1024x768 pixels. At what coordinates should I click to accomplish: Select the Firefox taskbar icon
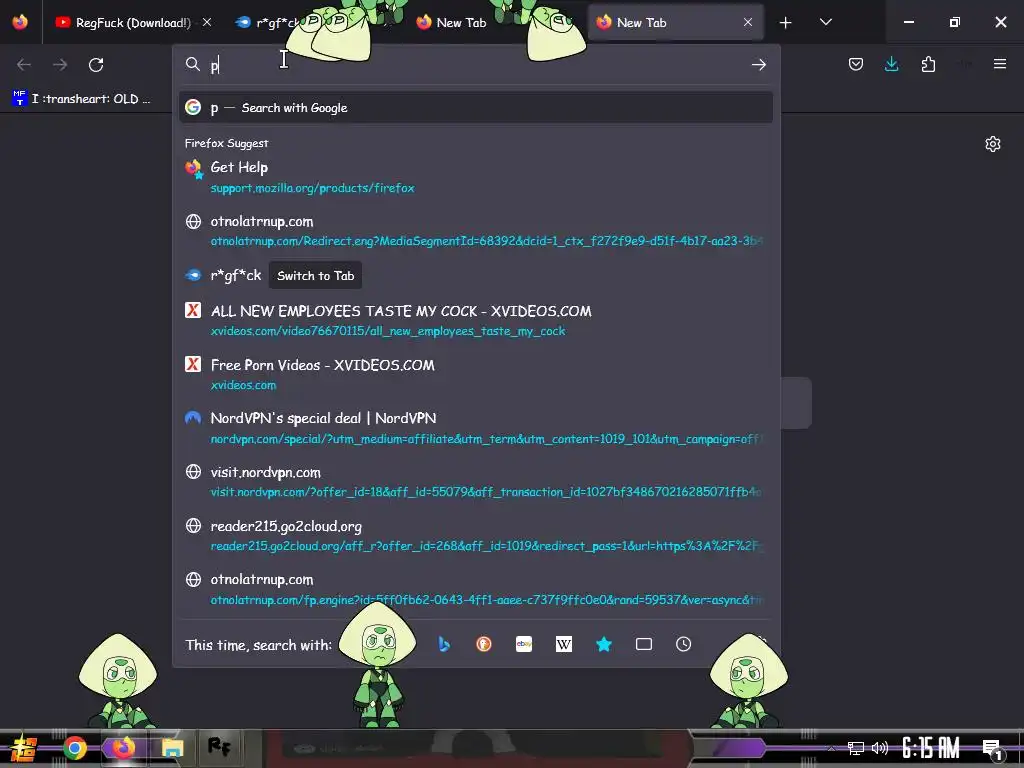(x=123, y=748)
